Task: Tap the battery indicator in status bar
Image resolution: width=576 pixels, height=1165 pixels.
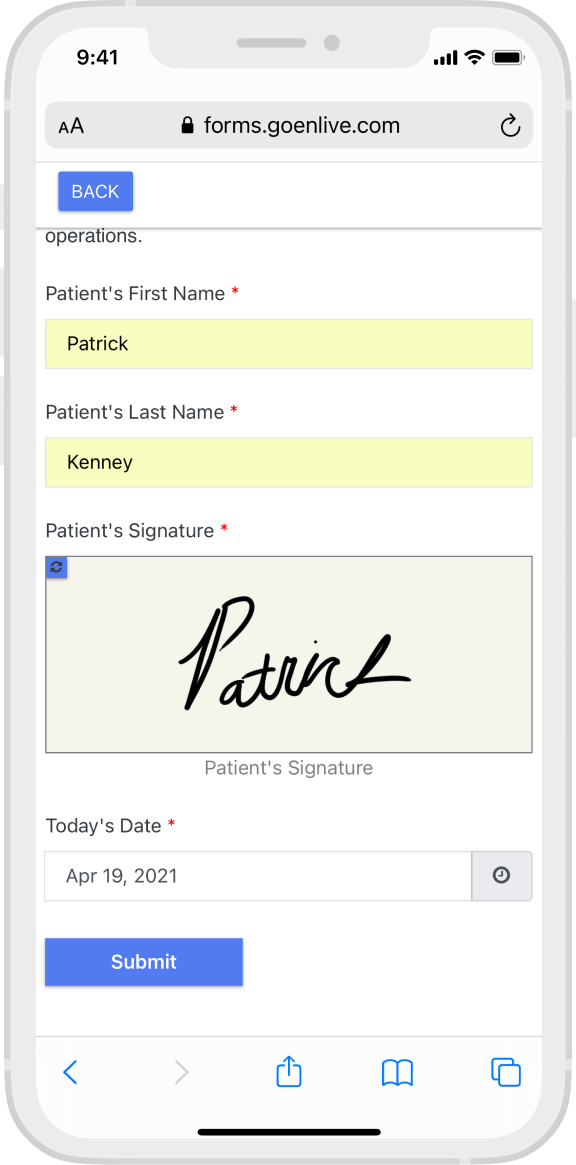Action: coord(509,58)
